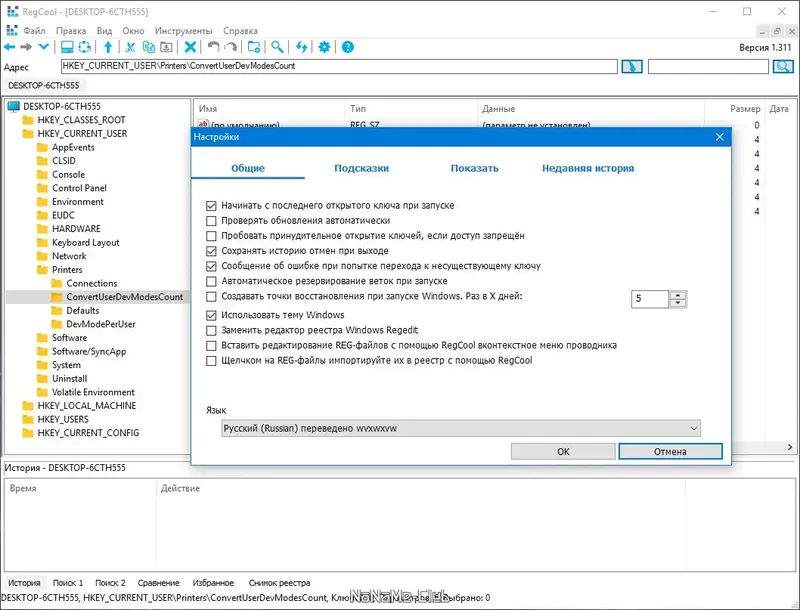Click the address path input field
The image size is (800, 610).
[x=339, y=66]
